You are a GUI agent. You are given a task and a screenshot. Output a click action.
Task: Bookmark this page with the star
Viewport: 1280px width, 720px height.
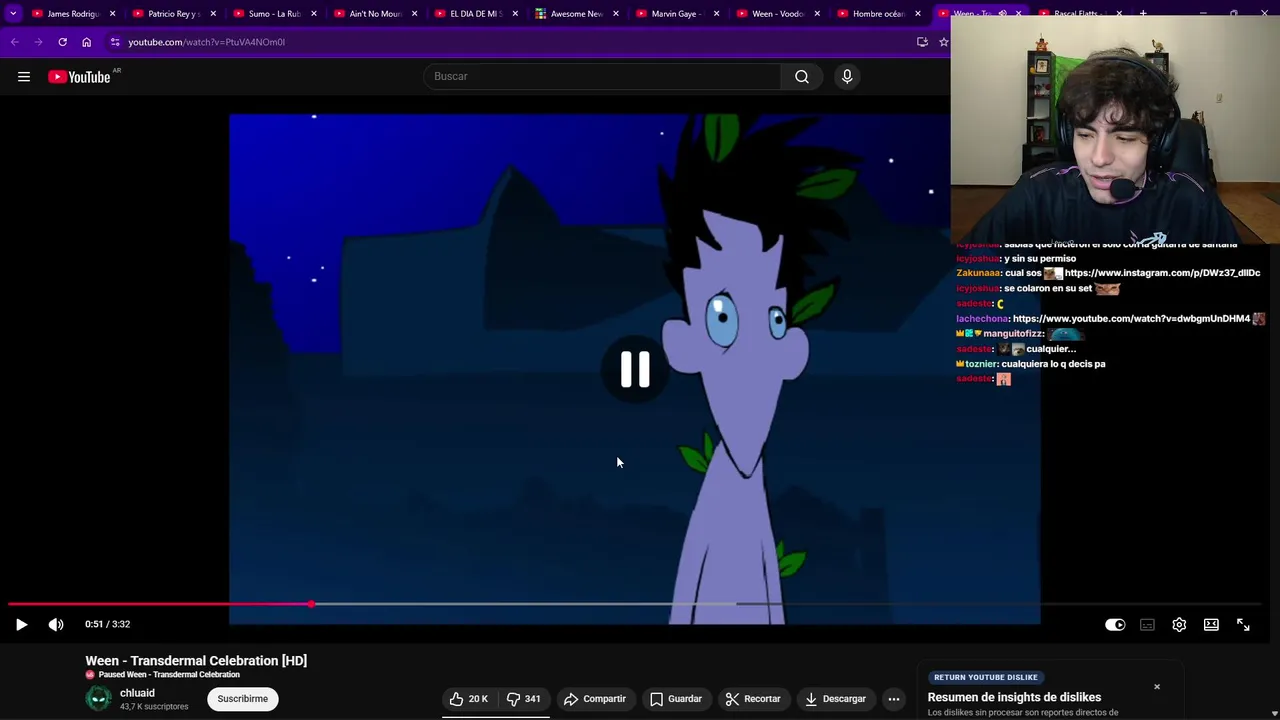click(x=943, y=42)
